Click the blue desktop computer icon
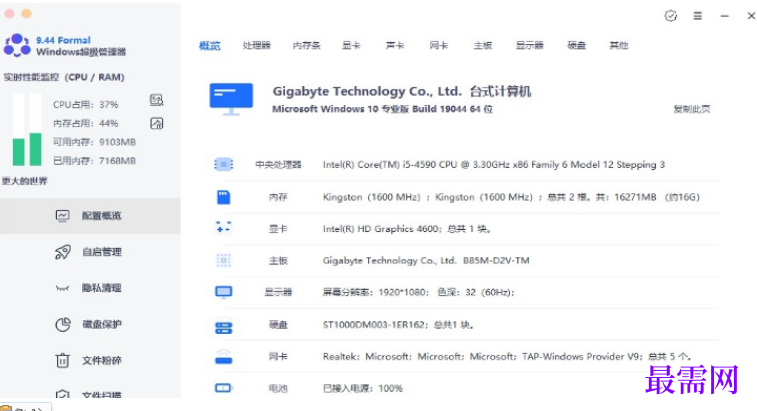 pos(231,99)
